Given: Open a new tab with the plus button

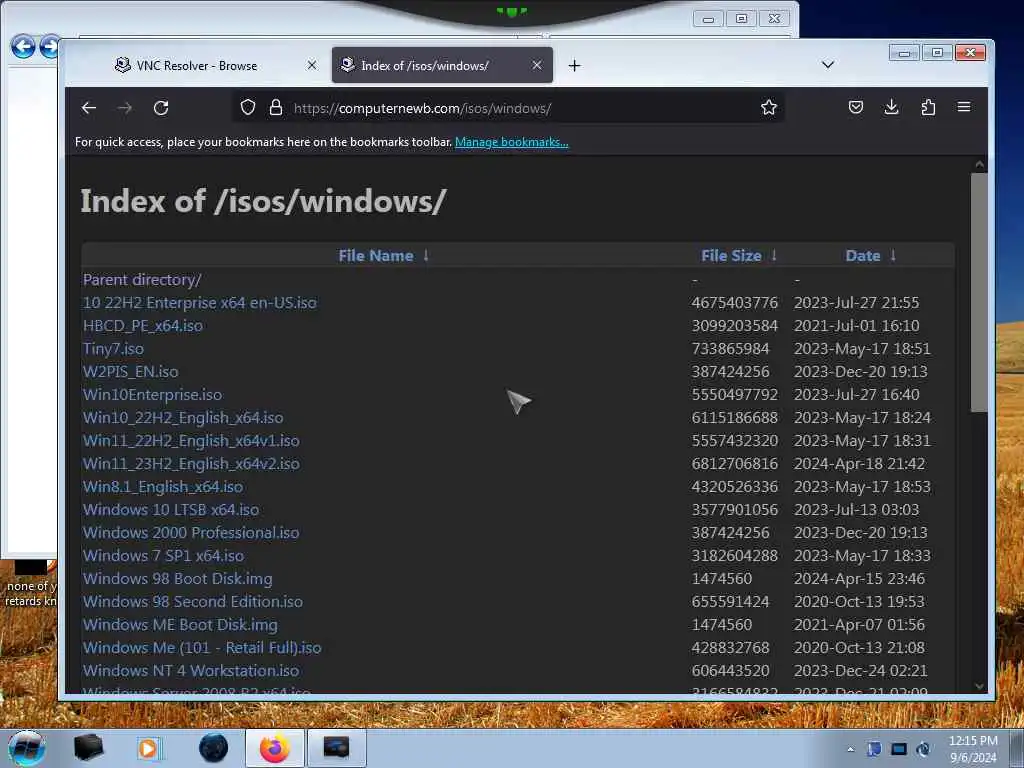Looking at the screenshot, I should (x=574, y=65).
